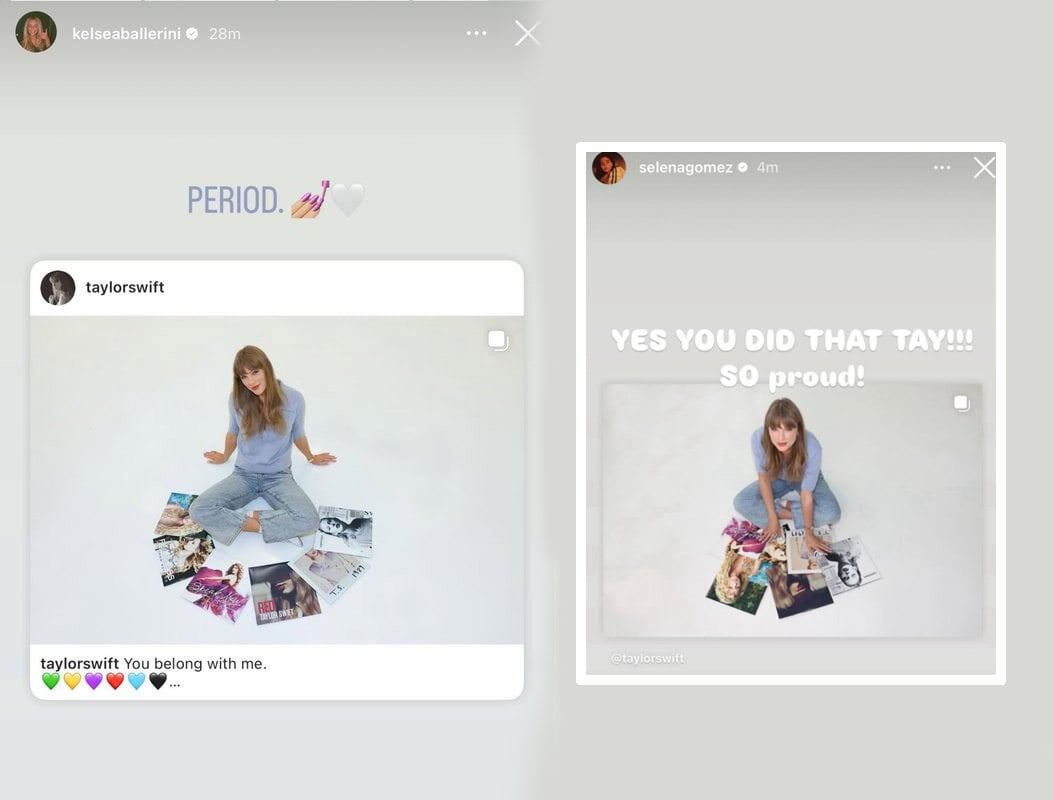1054x800 pixels.
Task: Click selenagomez username in story header
Action: click(686, 167)
